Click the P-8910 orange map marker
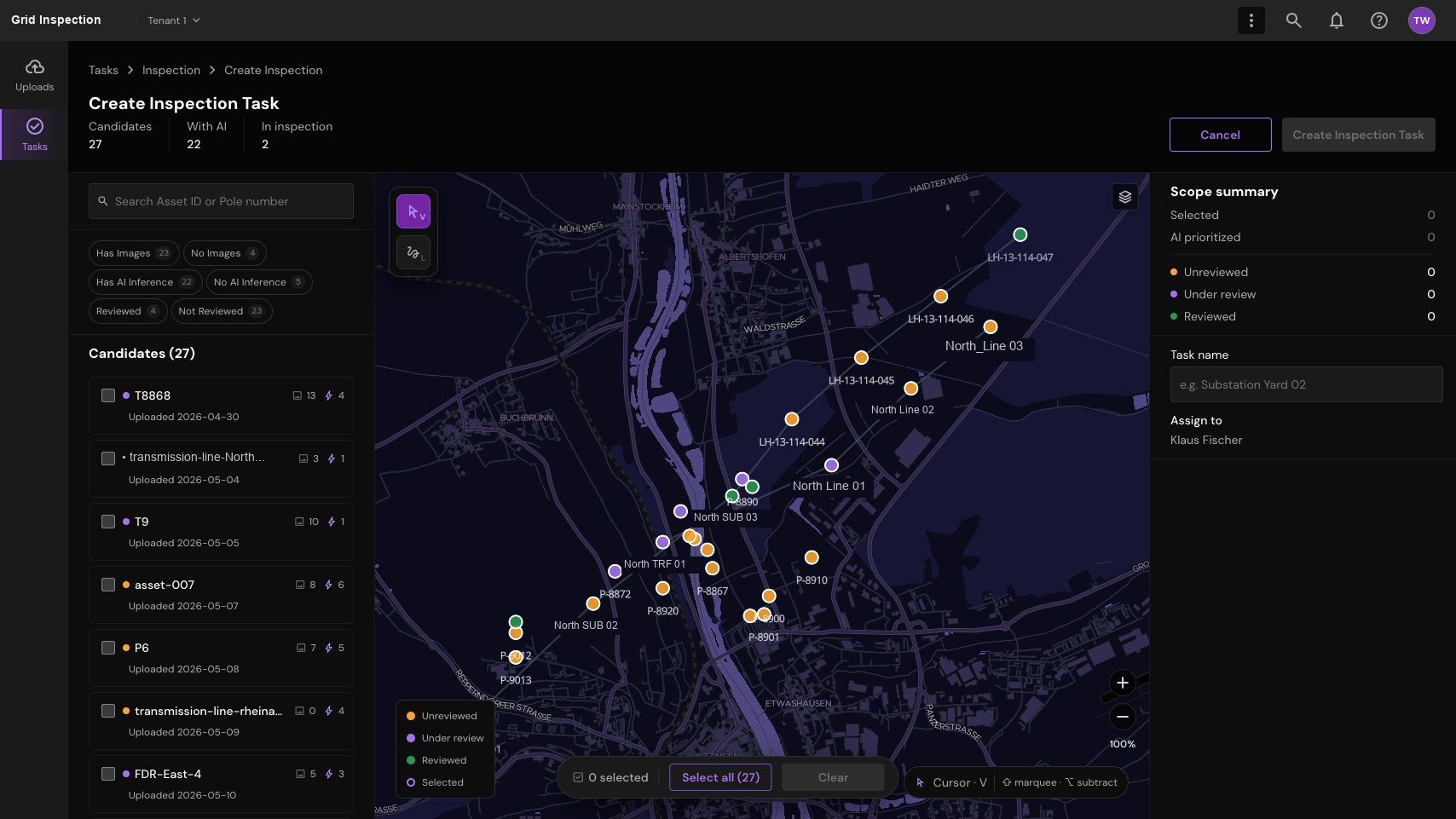The width and height of the screenshot is (1456, 819). pyautogui.click(x=812, y=557)
